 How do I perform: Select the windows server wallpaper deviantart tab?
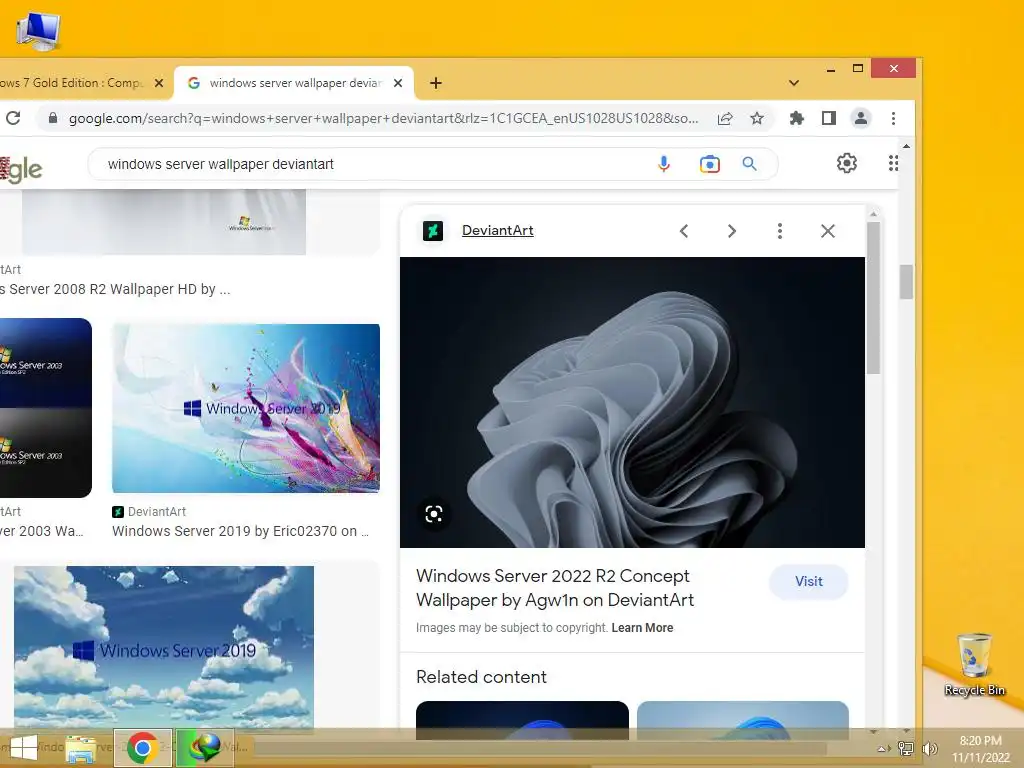(294, 83)
